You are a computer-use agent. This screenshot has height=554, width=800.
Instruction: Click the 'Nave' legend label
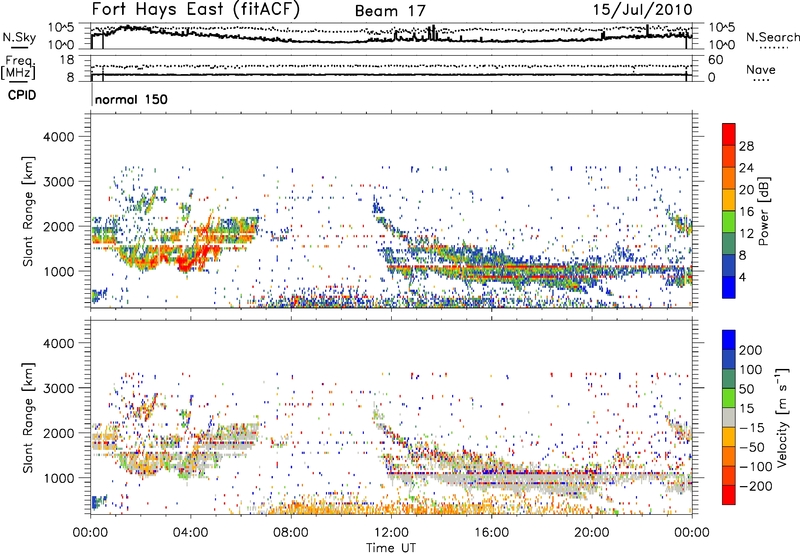pos(760,70)
